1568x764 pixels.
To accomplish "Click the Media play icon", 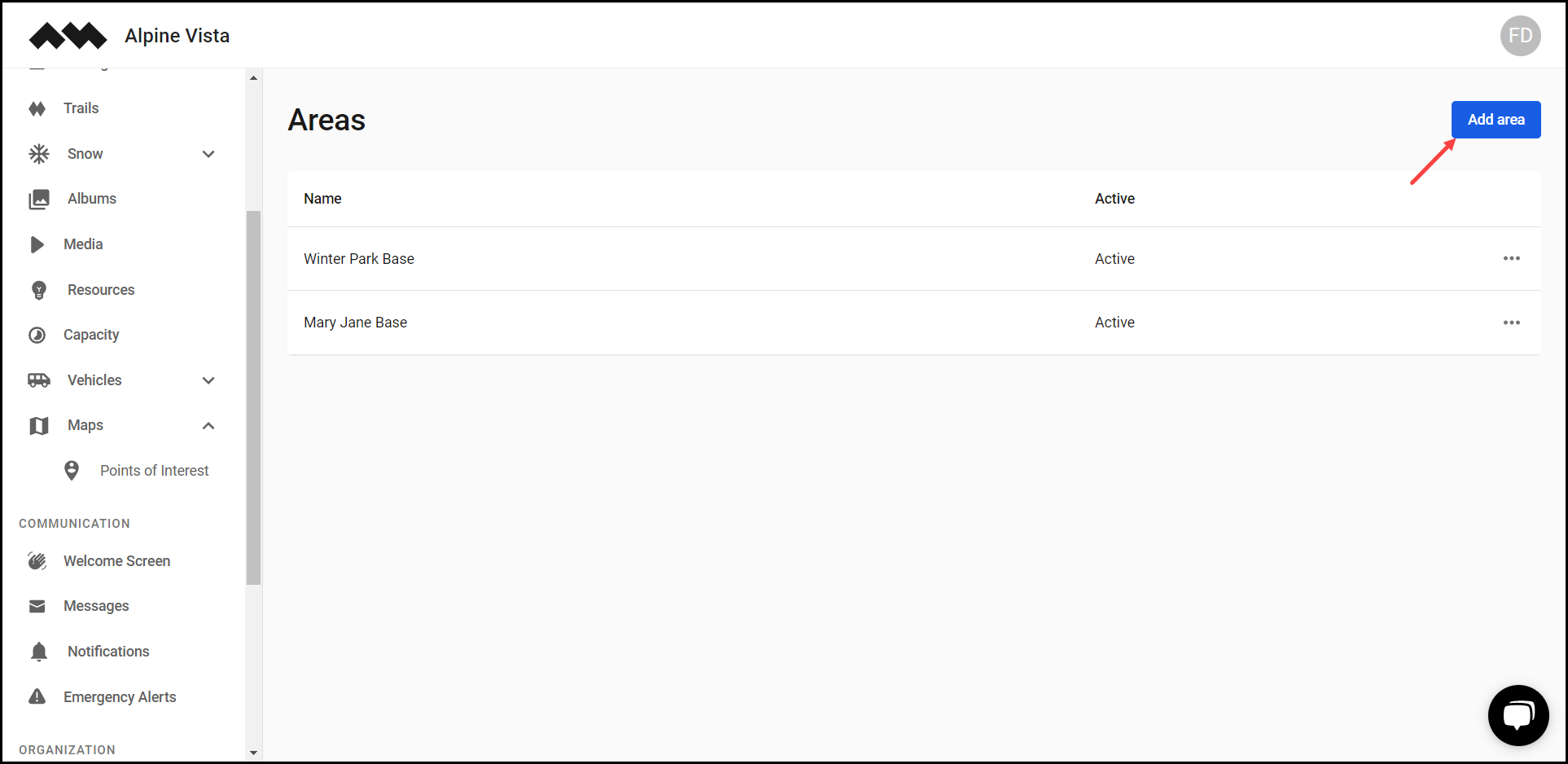I will (x=37, y=244).
